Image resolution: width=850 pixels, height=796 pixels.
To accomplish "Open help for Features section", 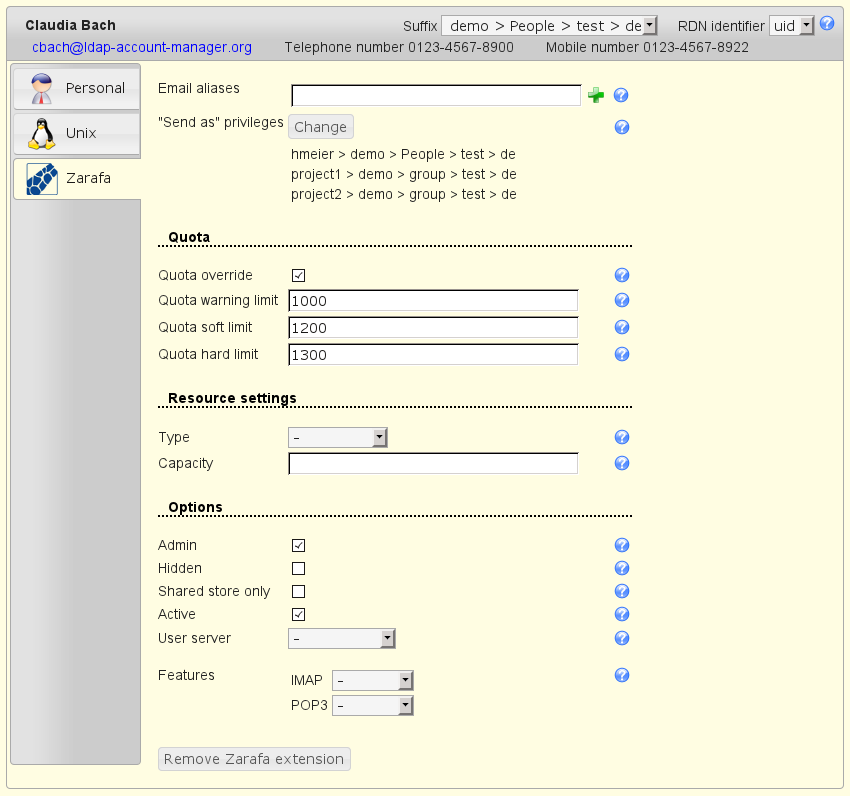I will click(x=621, y=676).
